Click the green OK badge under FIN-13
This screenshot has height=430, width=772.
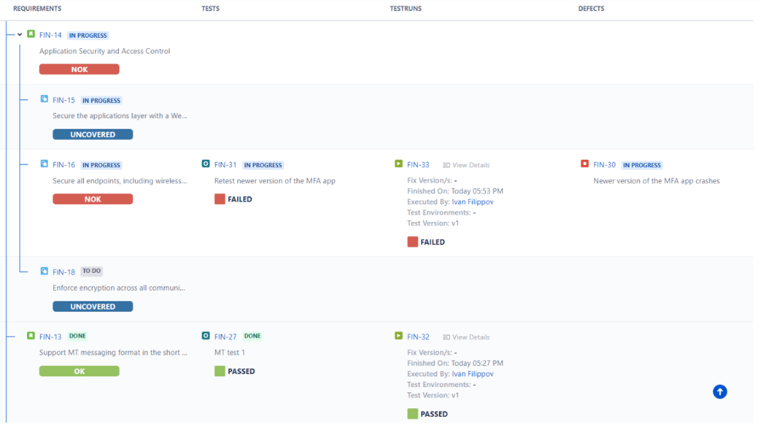tap(79, 371)
